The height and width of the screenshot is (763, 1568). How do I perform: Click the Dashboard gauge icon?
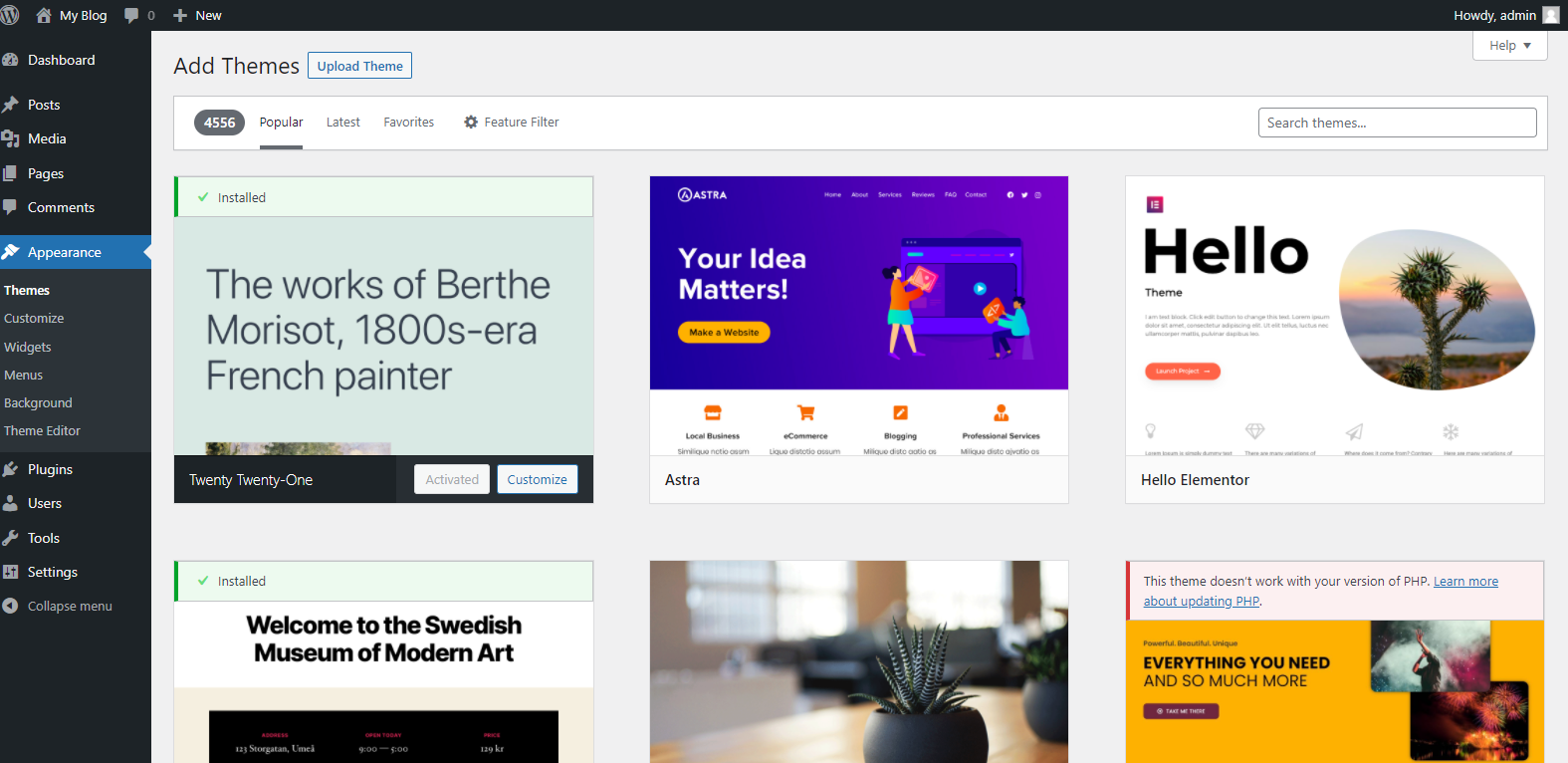11,60
